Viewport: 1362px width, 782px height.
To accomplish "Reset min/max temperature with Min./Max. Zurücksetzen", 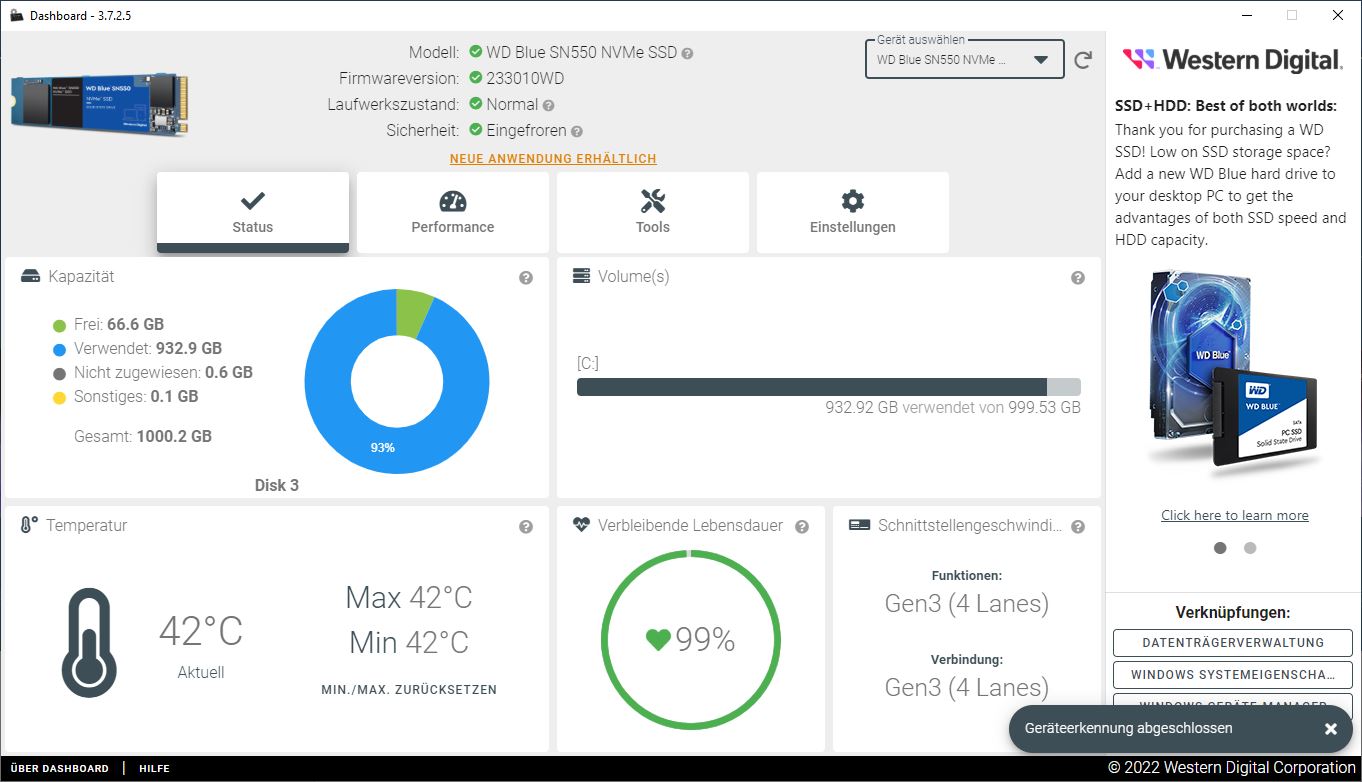I will pyautogui.click(x=409, y=690).
